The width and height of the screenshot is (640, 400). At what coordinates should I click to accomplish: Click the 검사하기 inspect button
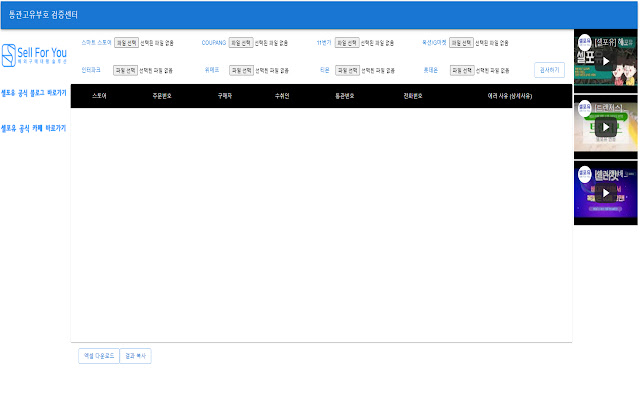point(549,70)
